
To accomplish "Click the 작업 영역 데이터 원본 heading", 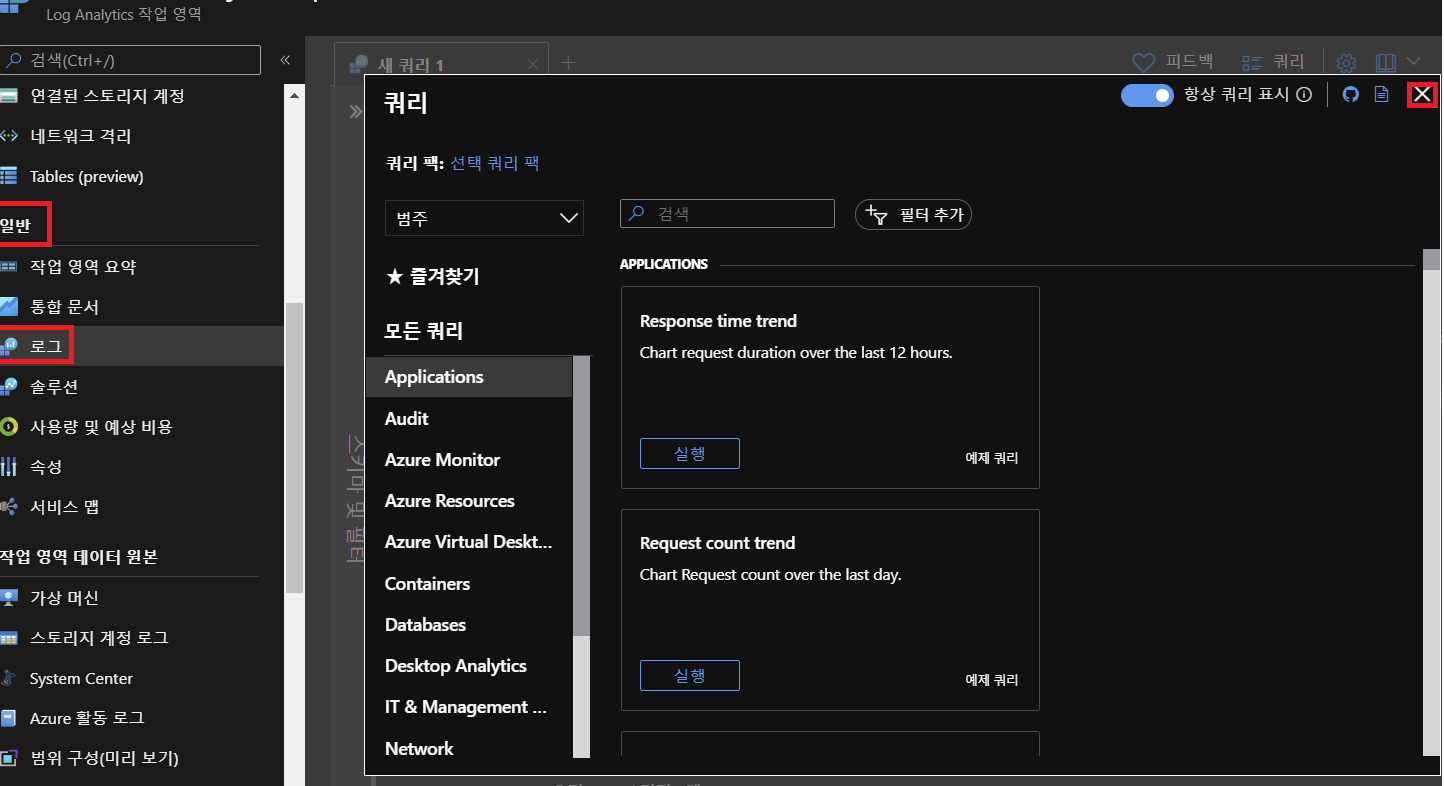I will tap(79, 557).
